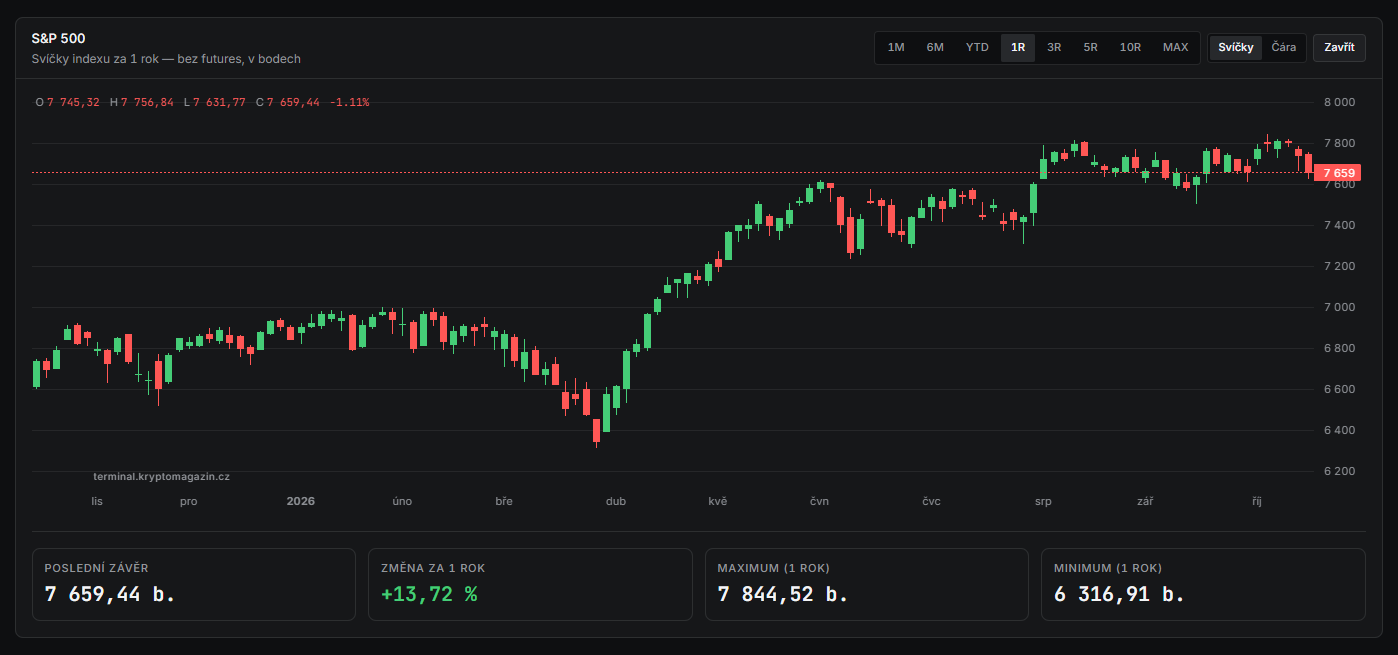The width and height of the screenshot is (1398, 655).
Task: Click the 'říj' month axis label
Action: tap(1257, 501)
